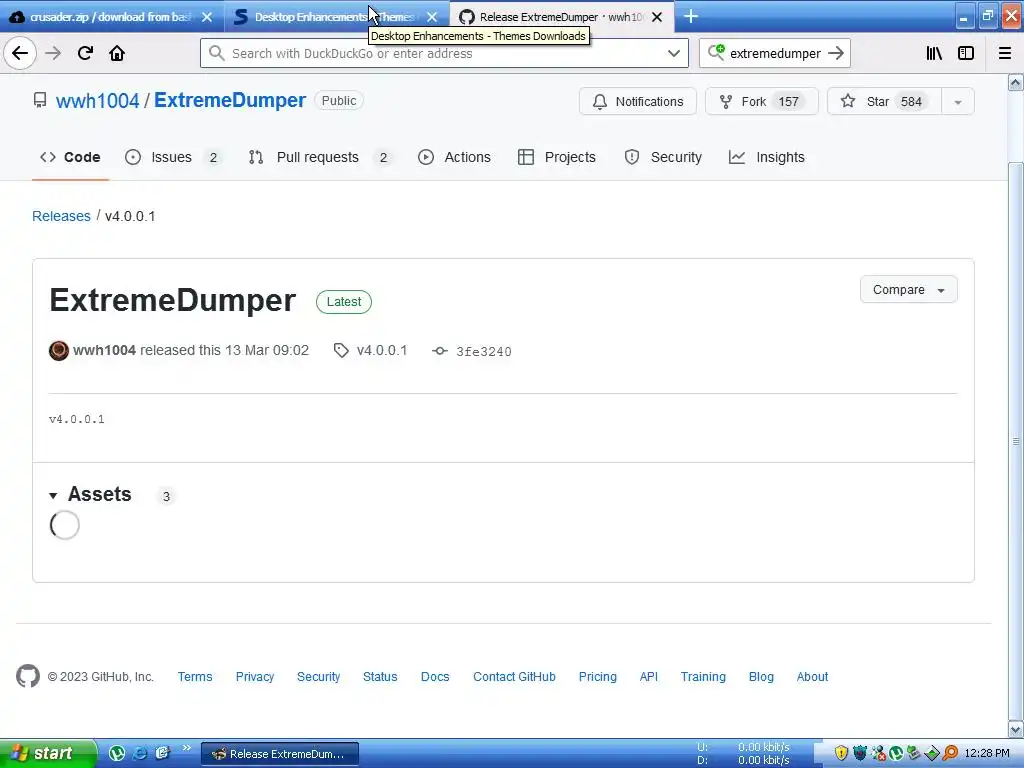Viewport: 1024px width, 768px height.
Task: Switch to the crusader.zip download tab
Action: coord(111,17)
